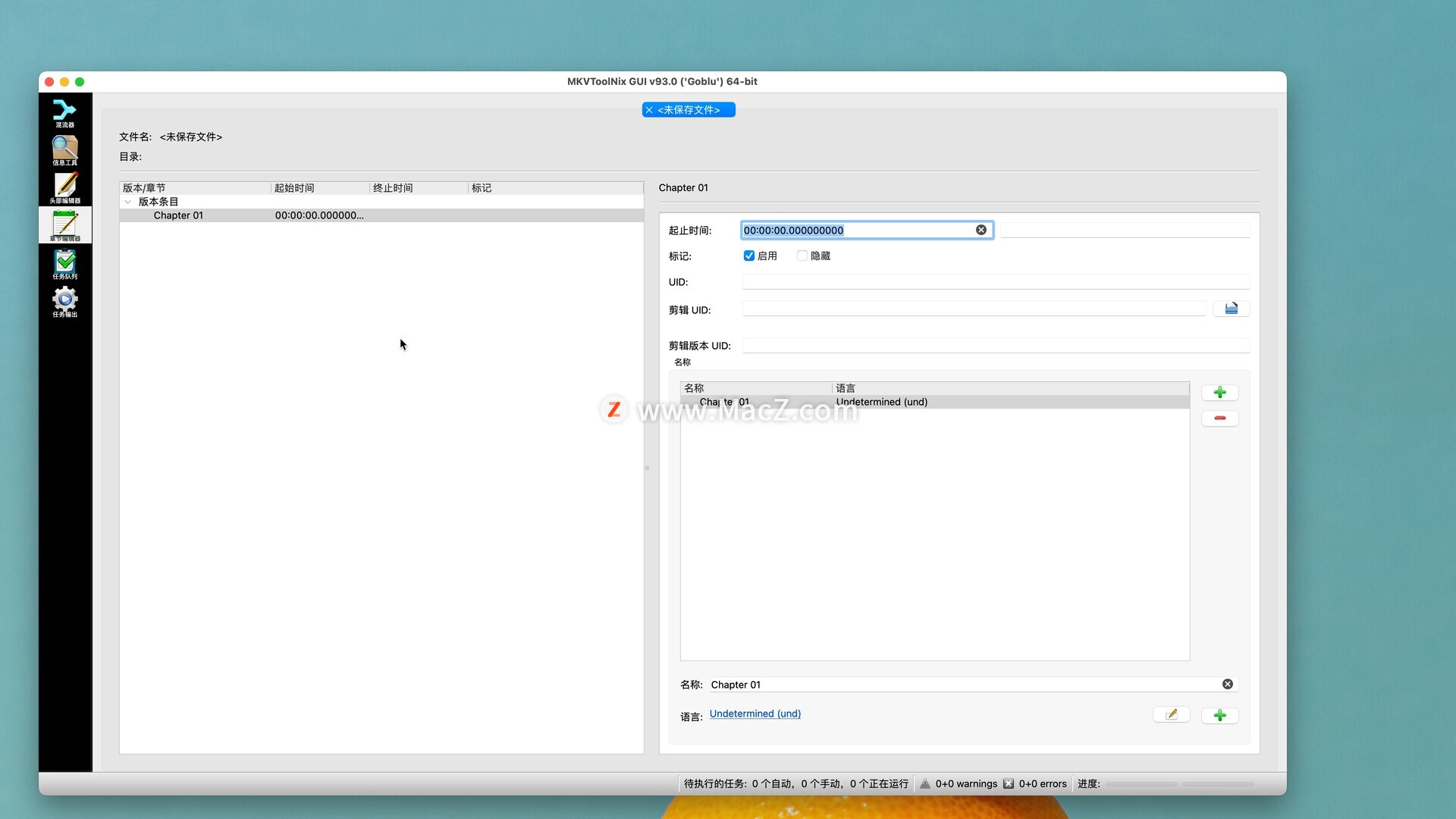1456x819 pixels.
Task: Click the second progress bar at right
Action: tap(1218, 784)
